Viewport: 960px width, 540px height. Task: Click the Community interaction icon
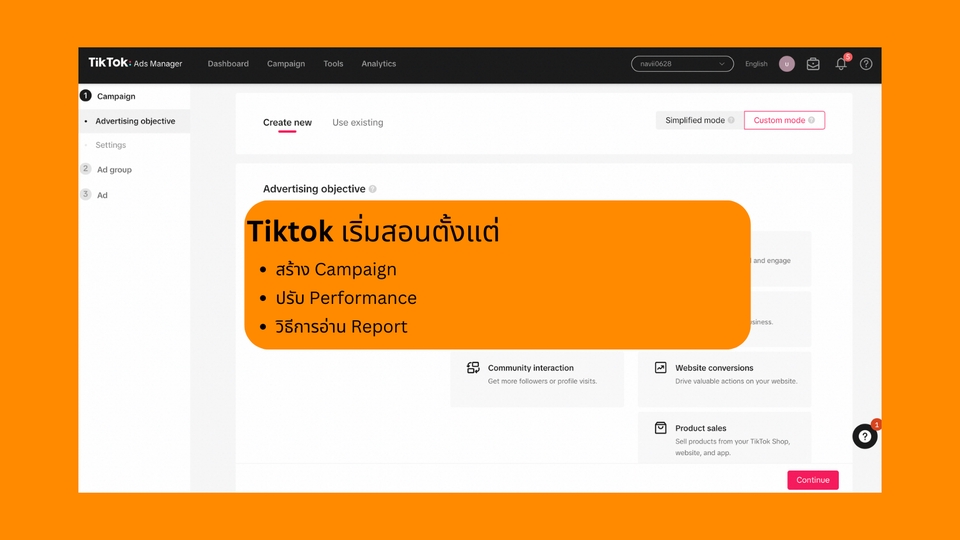(473, 367)
